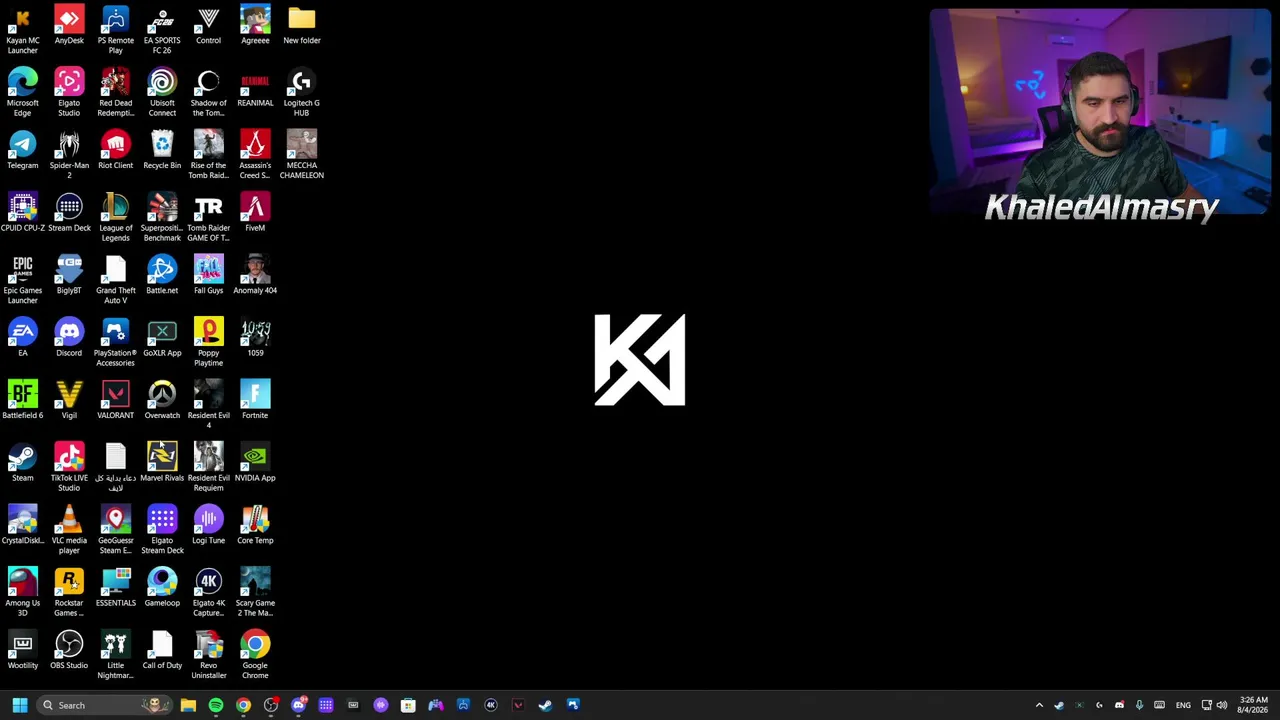
Task: Open the clock showing 3:26 AM
Action: (1254, 705)
